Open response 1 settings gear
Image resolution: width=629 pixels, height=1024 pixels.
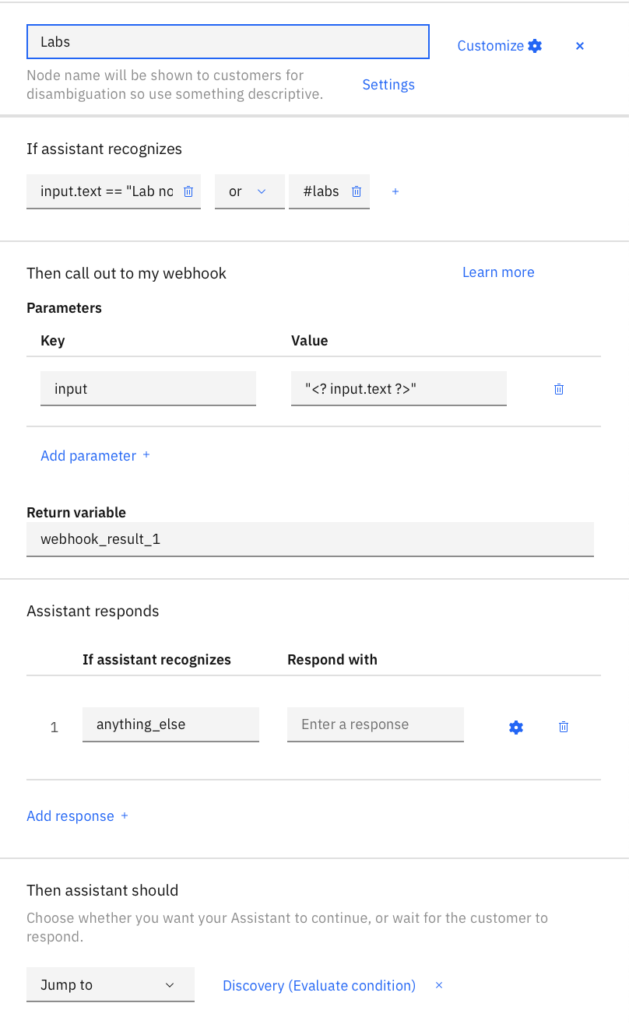coord(516,727)
